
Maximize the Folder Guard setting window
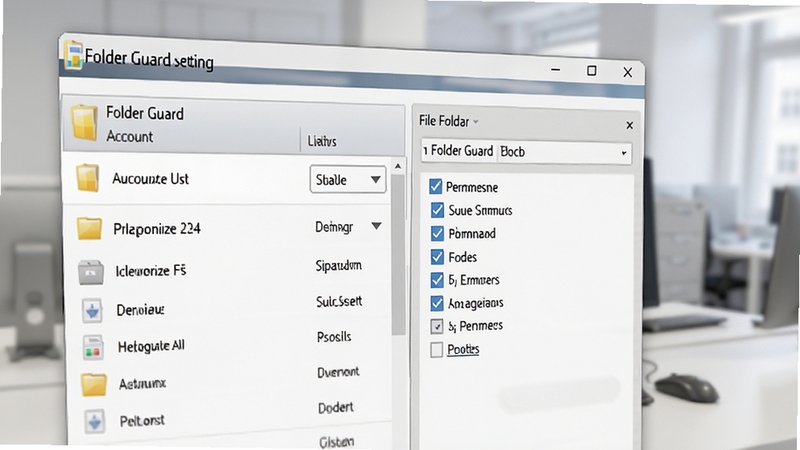click(592, 71)
